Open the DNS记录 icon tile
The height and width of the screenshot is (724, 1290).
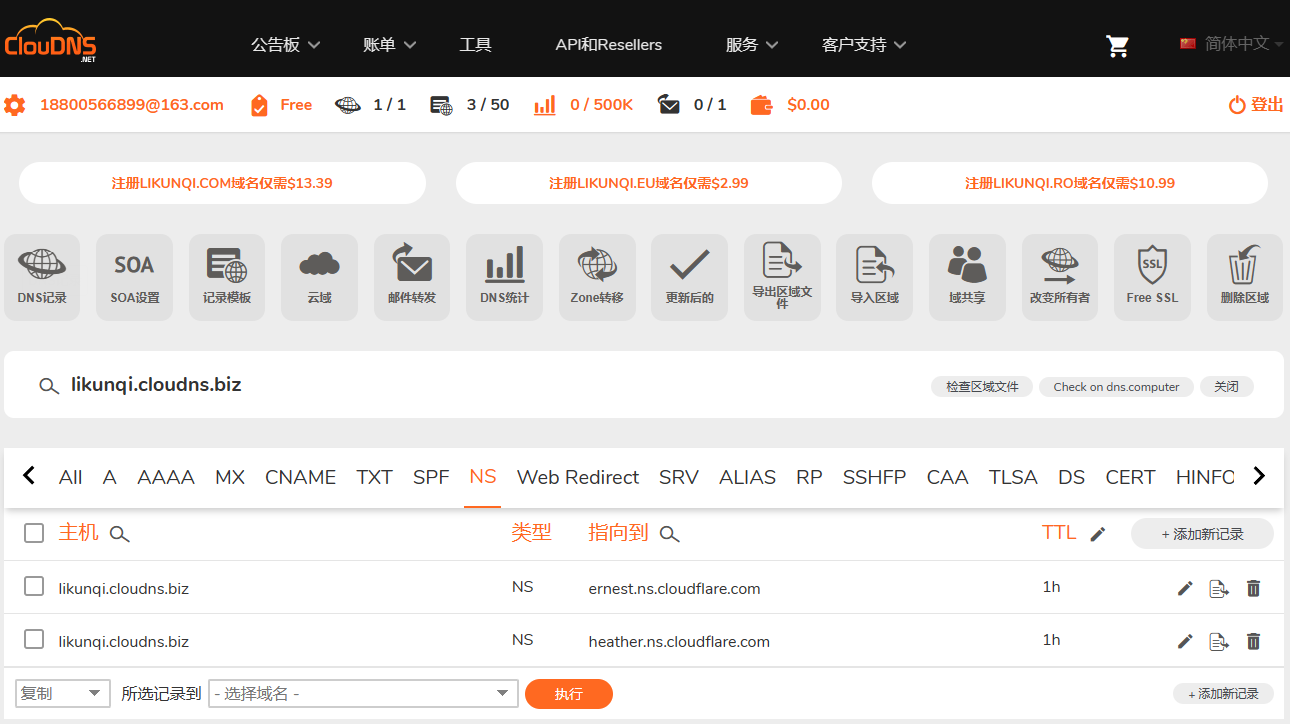(x=42, y=276)
